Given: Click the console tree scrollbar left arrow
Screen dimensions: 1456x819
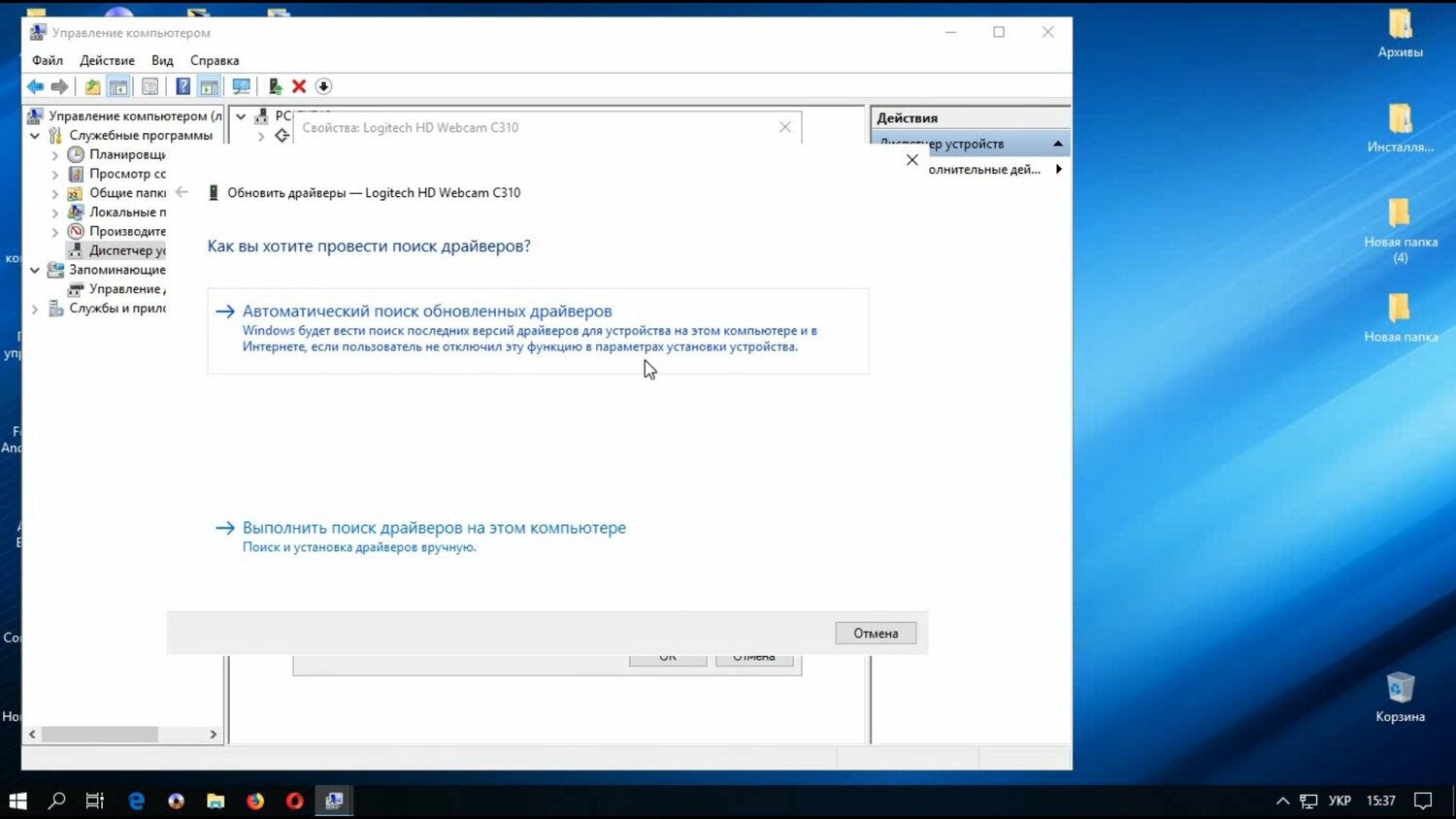Looking at the screenshot, I should (x=32, y=735).
